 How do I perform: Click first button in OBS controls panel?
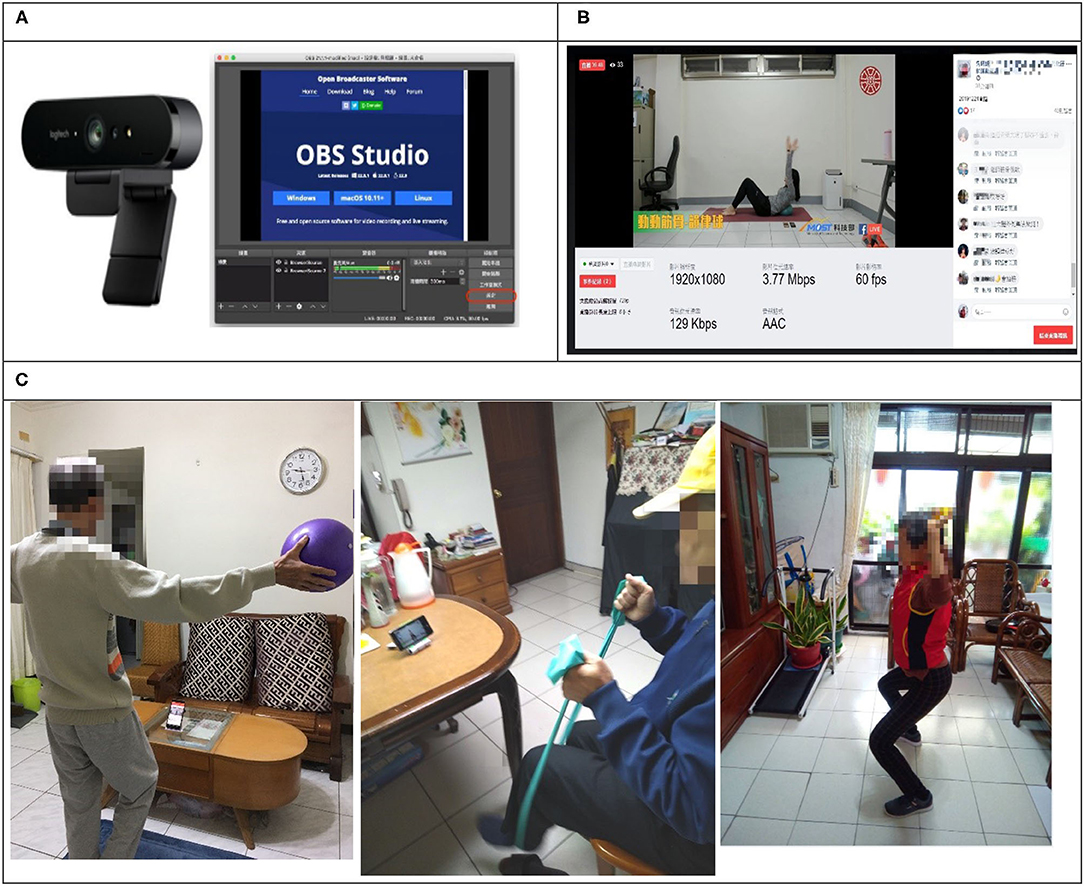(x=491, y=263)
